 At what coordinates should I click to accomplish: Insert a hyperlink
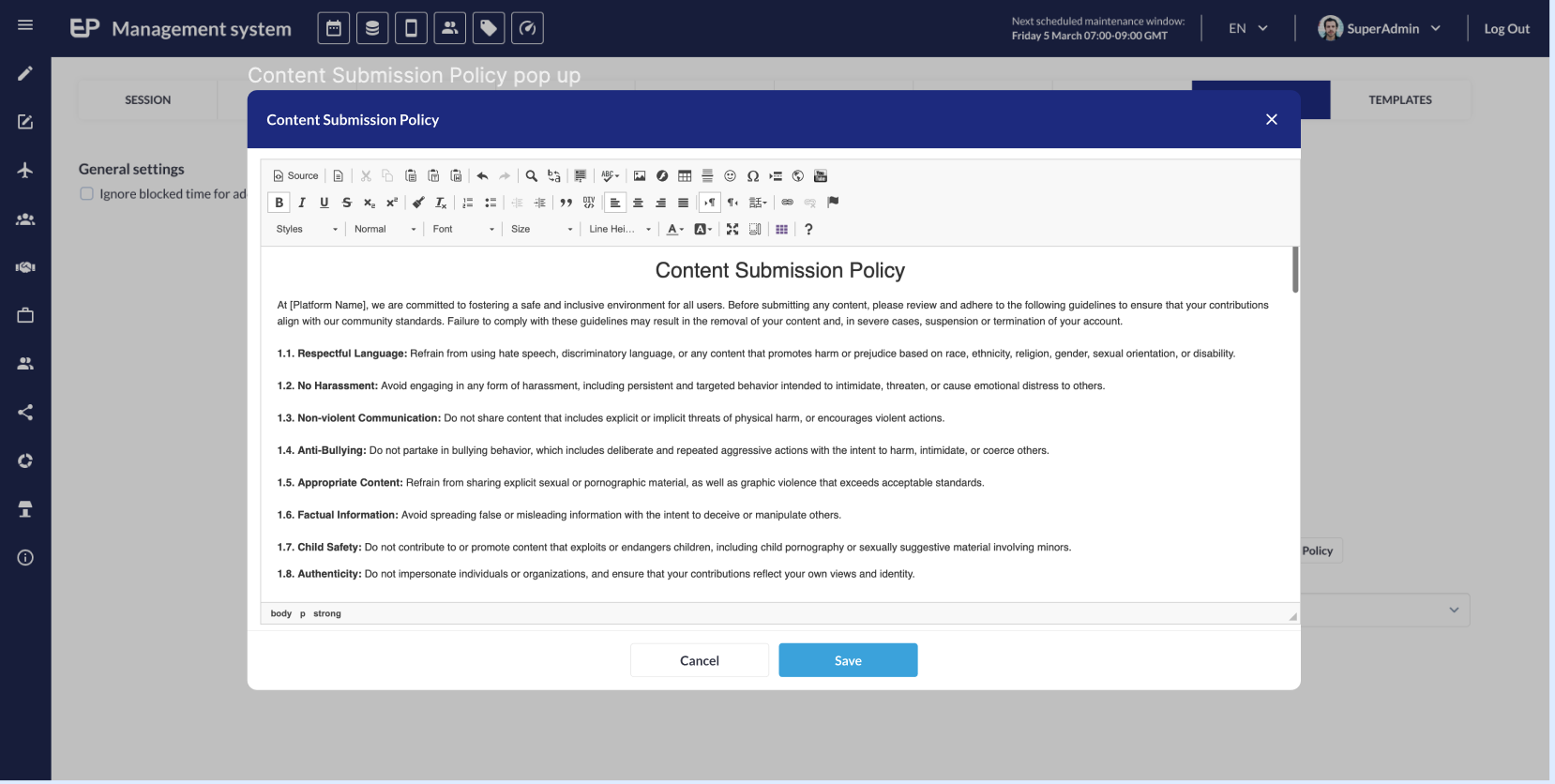(x=787, y=203)
